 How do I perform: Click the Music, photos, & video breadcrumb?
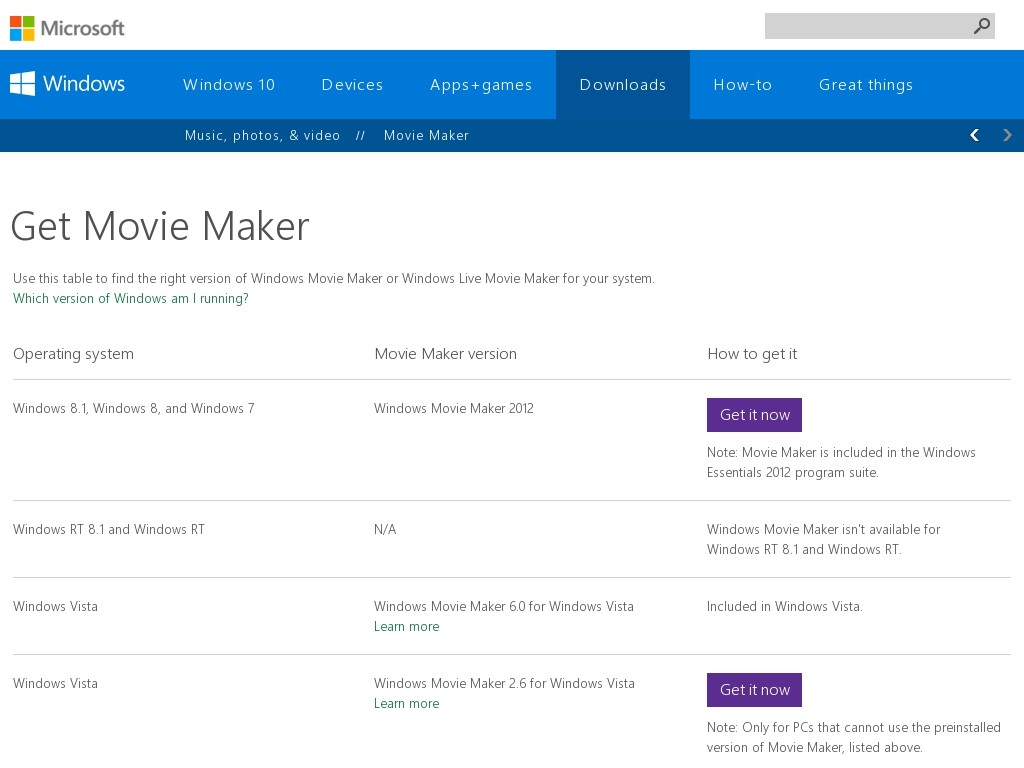(263, 136)
